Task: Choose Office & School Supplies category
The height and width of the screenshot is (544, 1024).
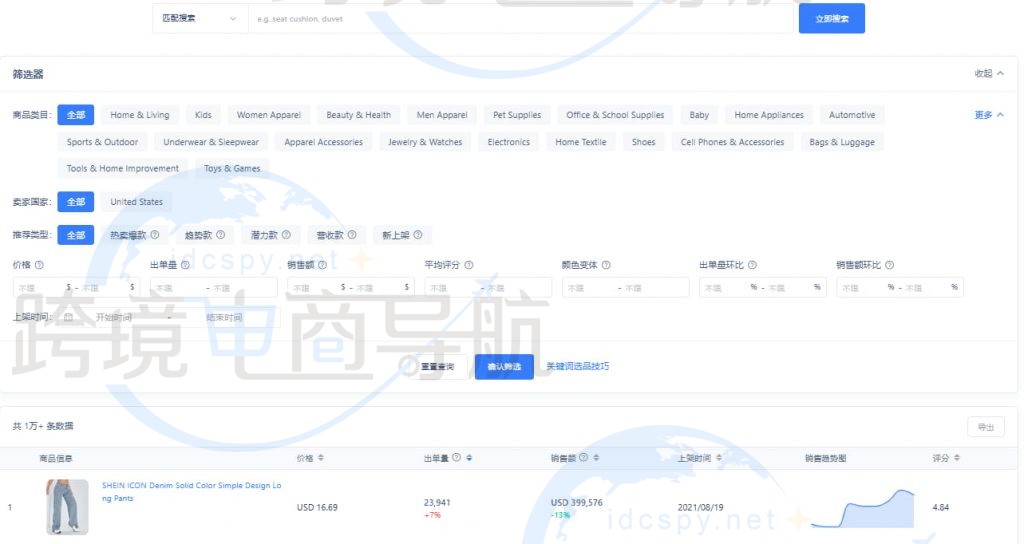Action: click(x=615, y=115)
